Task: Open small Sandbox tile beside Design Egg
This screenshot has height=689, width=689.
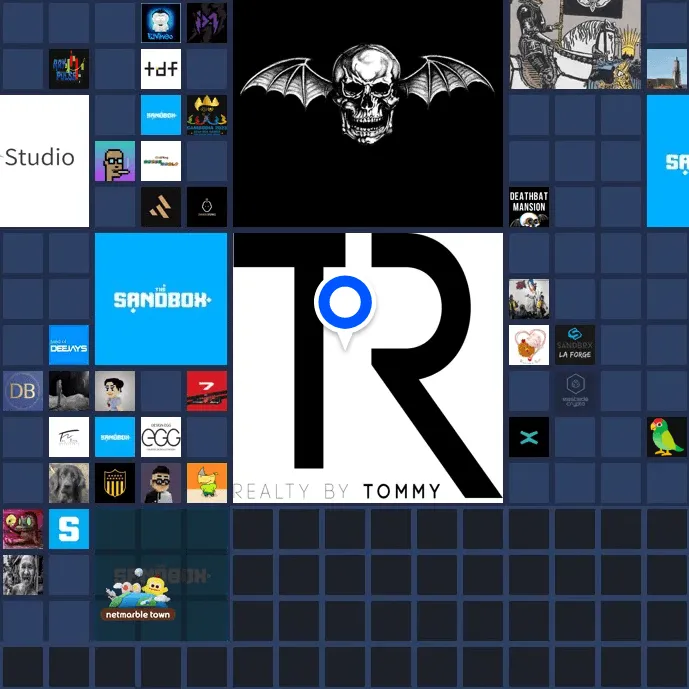Action: tap(115, 437)
